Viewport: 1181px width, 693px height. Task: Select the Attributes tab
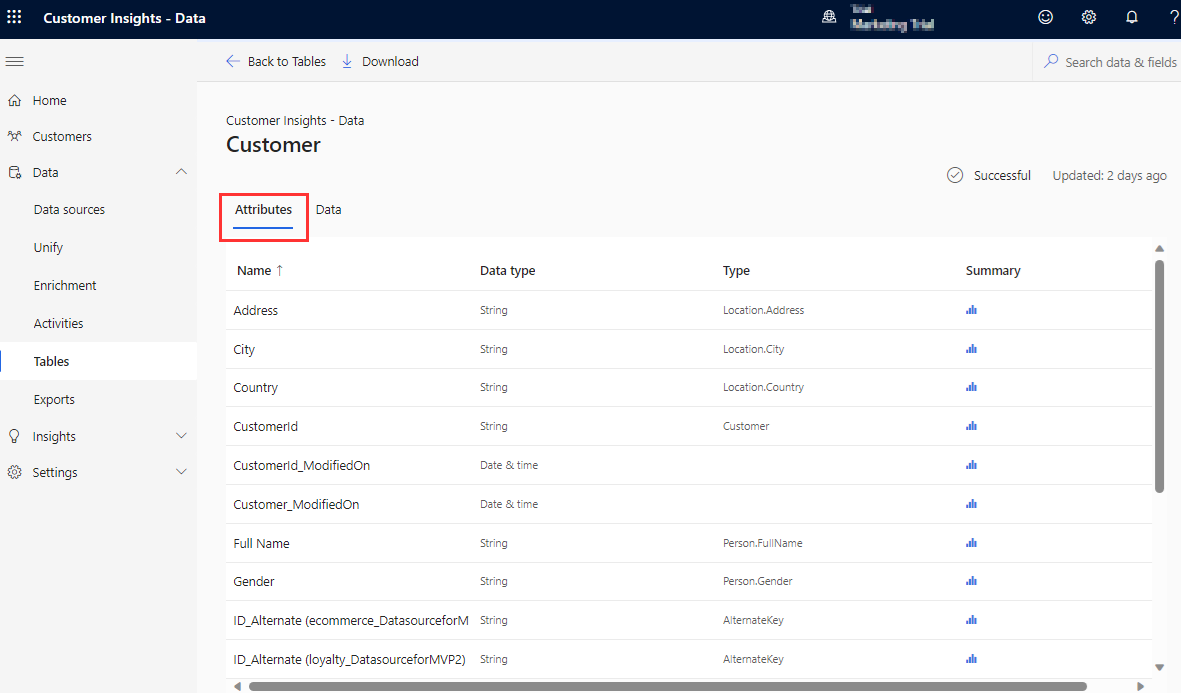coord(263,210)
